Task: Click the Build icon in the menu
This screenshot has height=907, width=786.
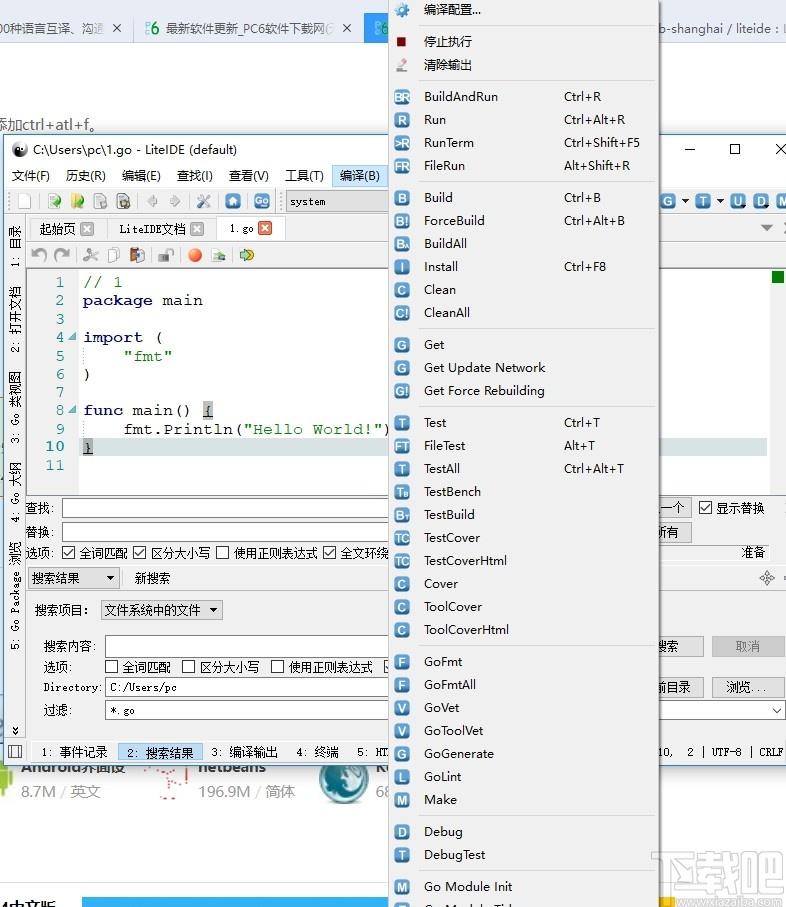Action: pos(402,198)
